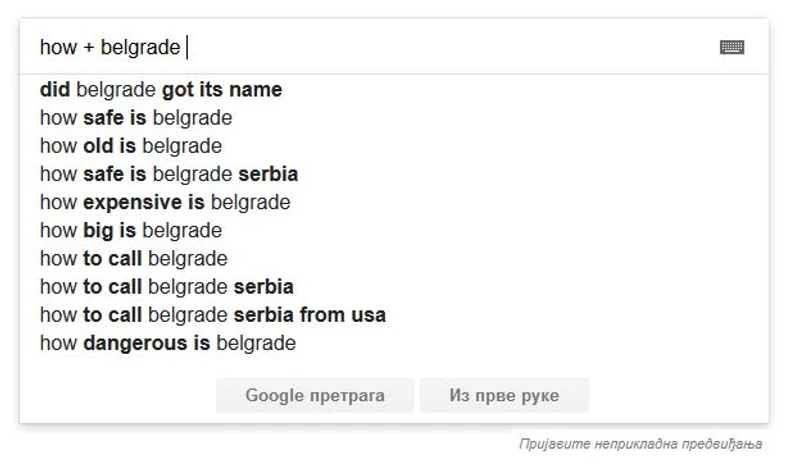Image resolution: width=790 pixels, height=475 pixels.
Task: Select 'how to call belgrade serbia from usa'
Action: [213, 315]
